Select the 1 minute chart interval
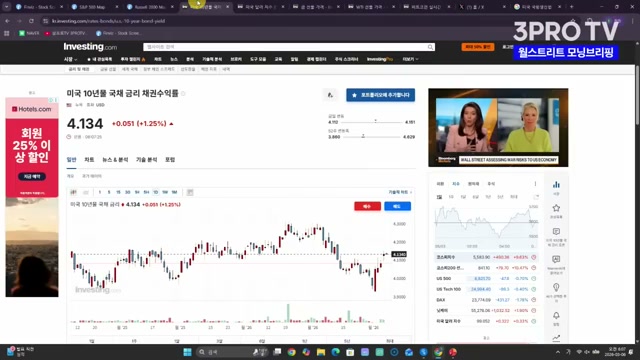The height and width of the screenshot is (360, 640). tap(100, 192)
